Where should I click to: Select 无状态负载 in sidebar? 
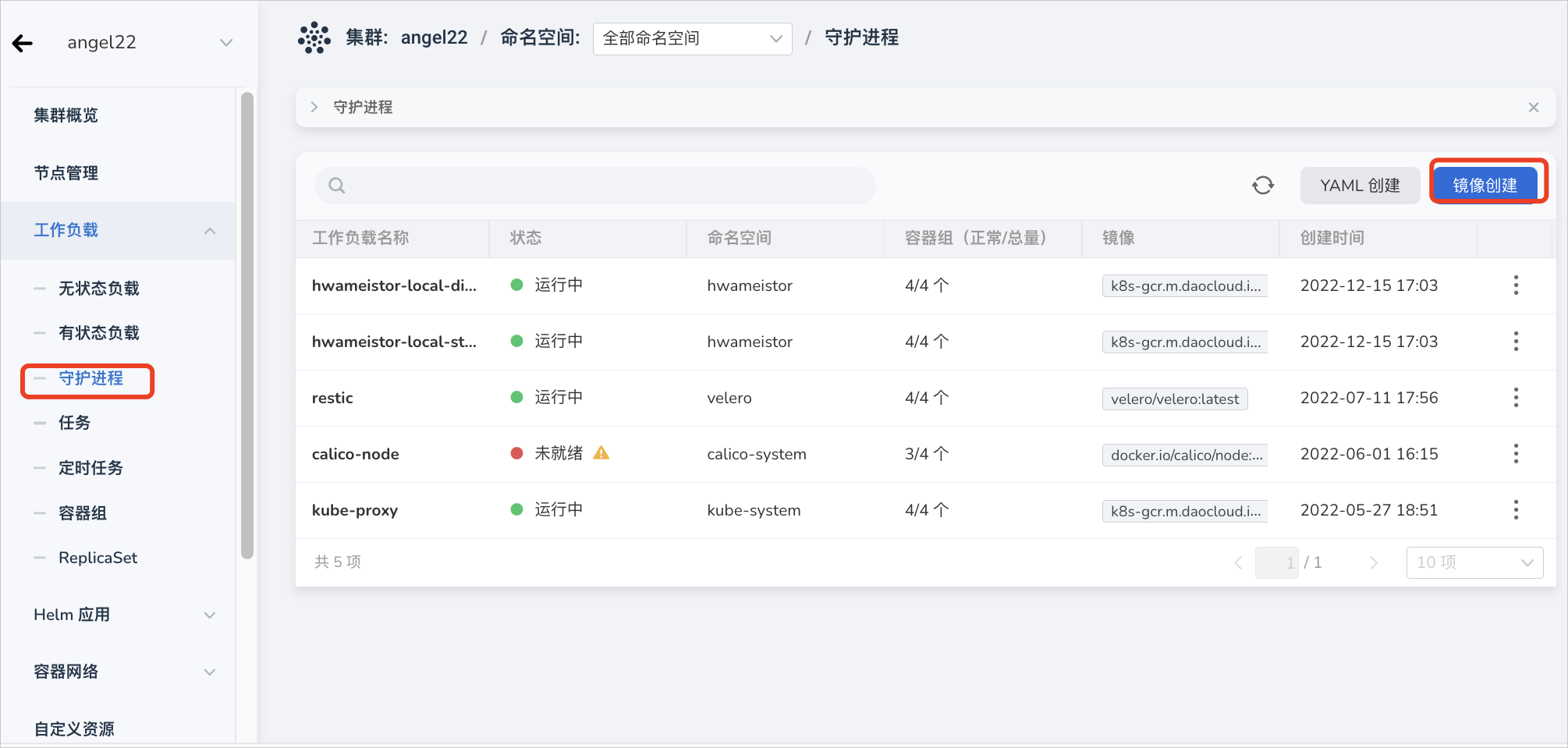(99, 289)
